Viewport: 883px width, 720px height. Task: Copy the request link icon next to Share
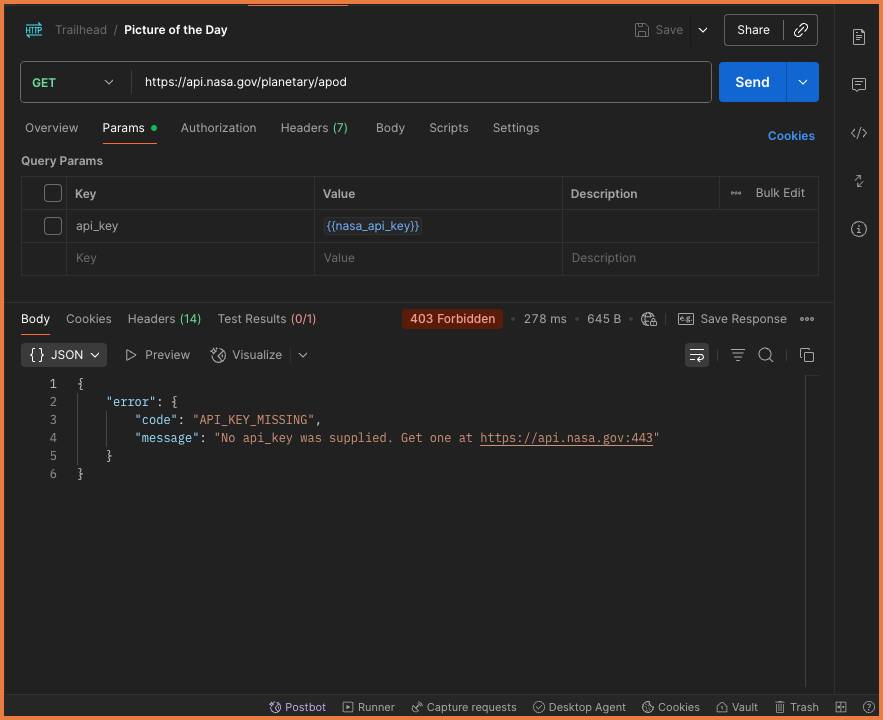[x=800, y=30]
